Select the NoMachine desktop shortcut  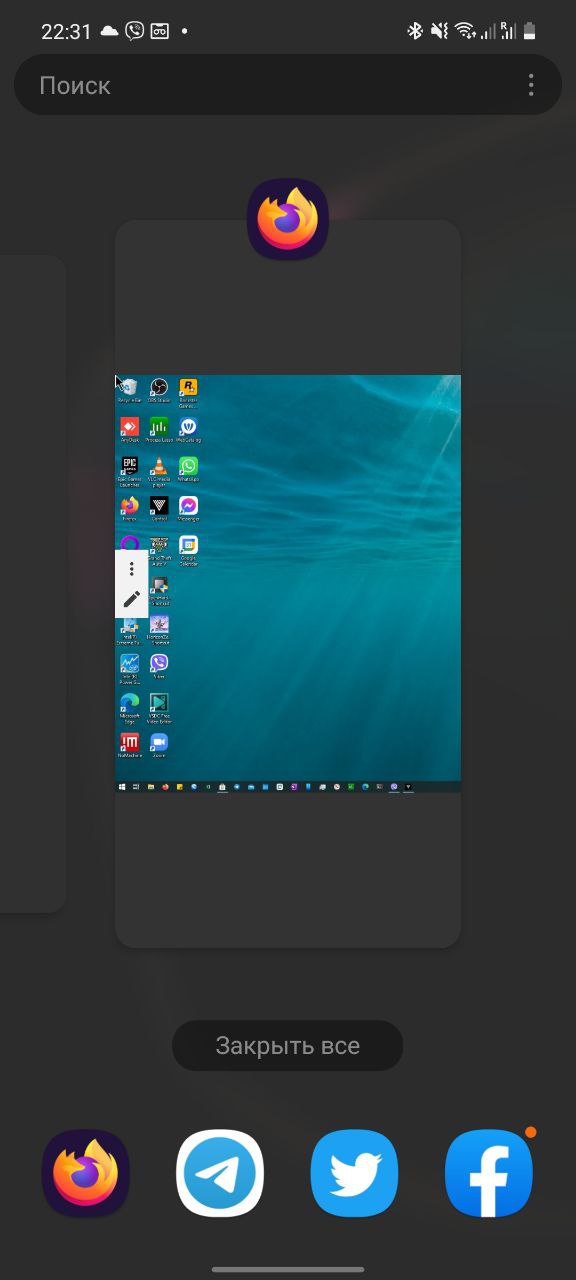129,745
